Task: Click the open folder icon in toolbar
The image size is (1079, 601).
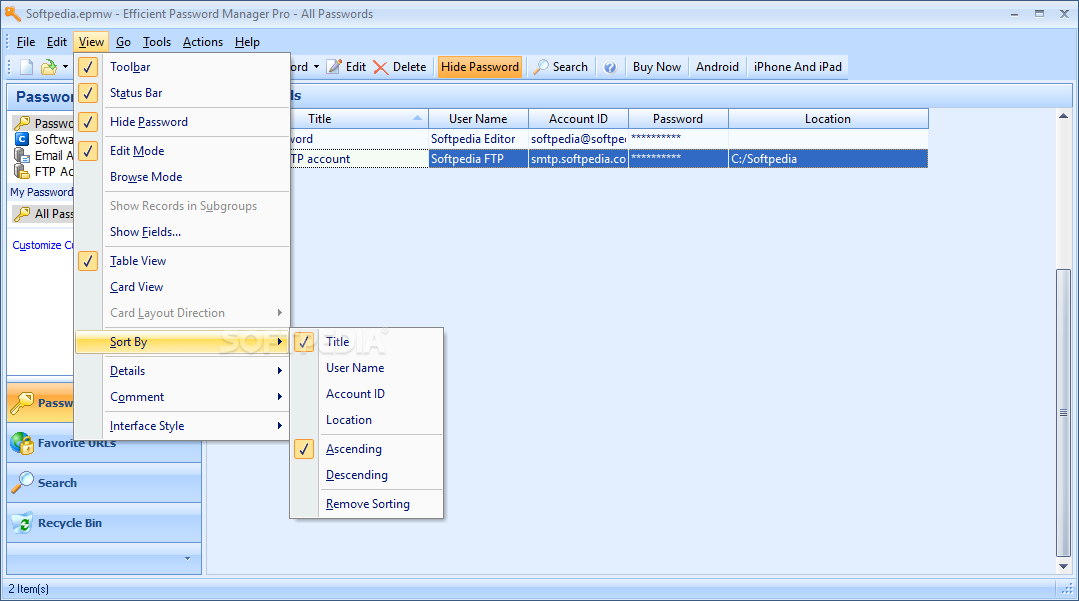Action: 49,67
